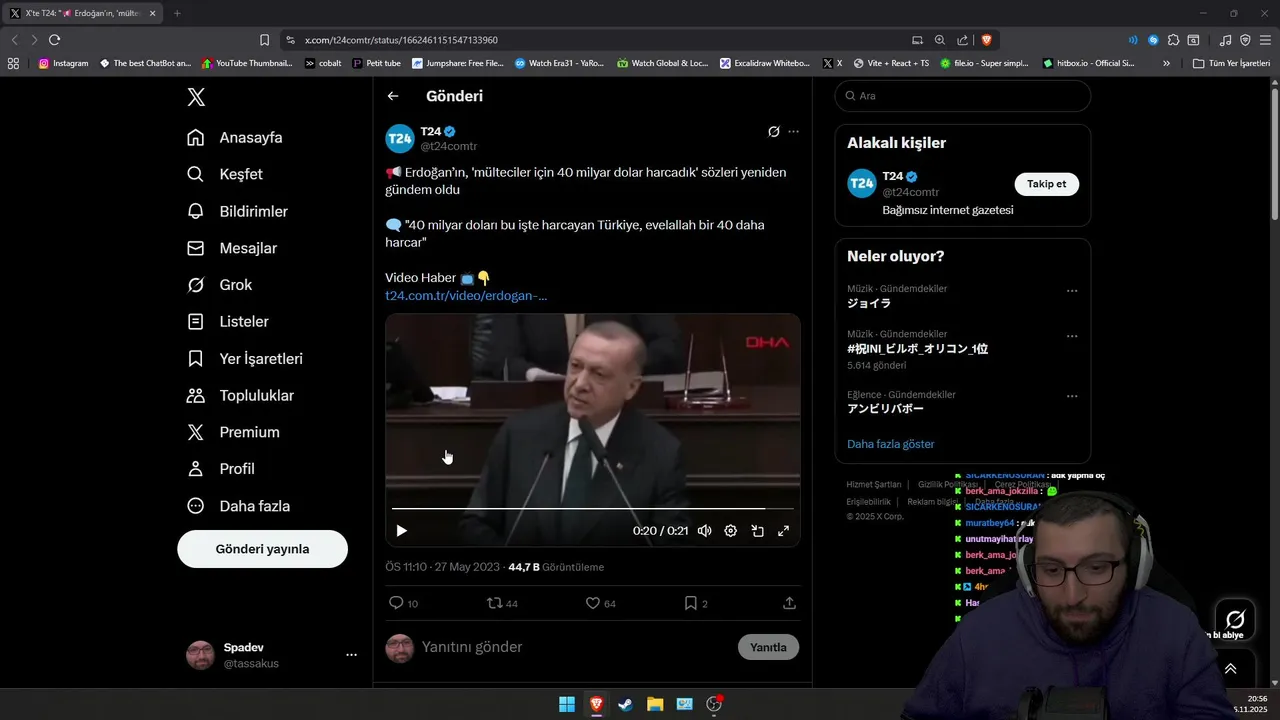Open cobalt bookmark
Image resolution: width=1280 pixels, height=720 pixels.
323,63
